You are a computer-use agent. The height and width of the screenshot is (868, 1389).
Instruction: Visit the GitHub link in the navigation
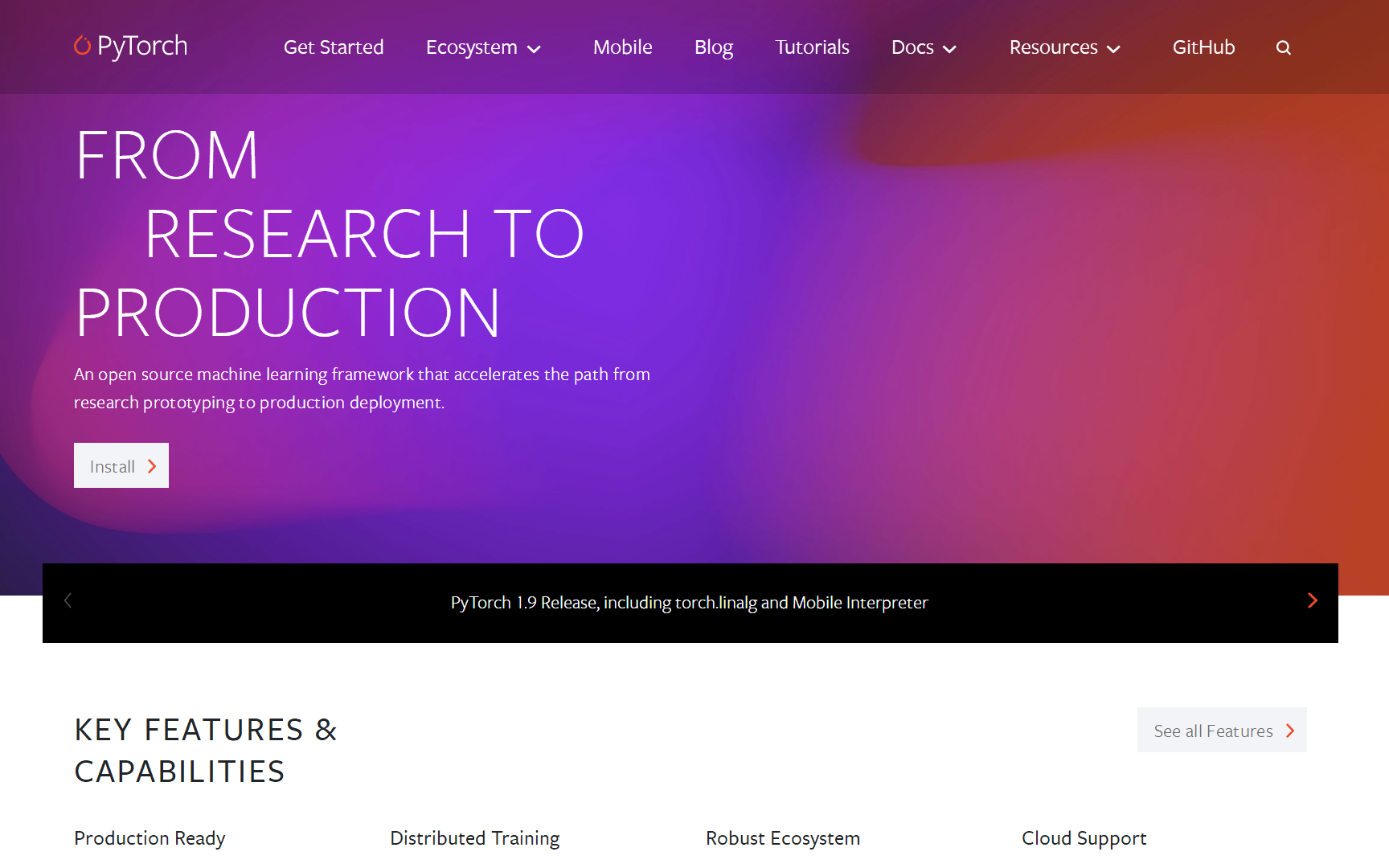[1203, 47]
